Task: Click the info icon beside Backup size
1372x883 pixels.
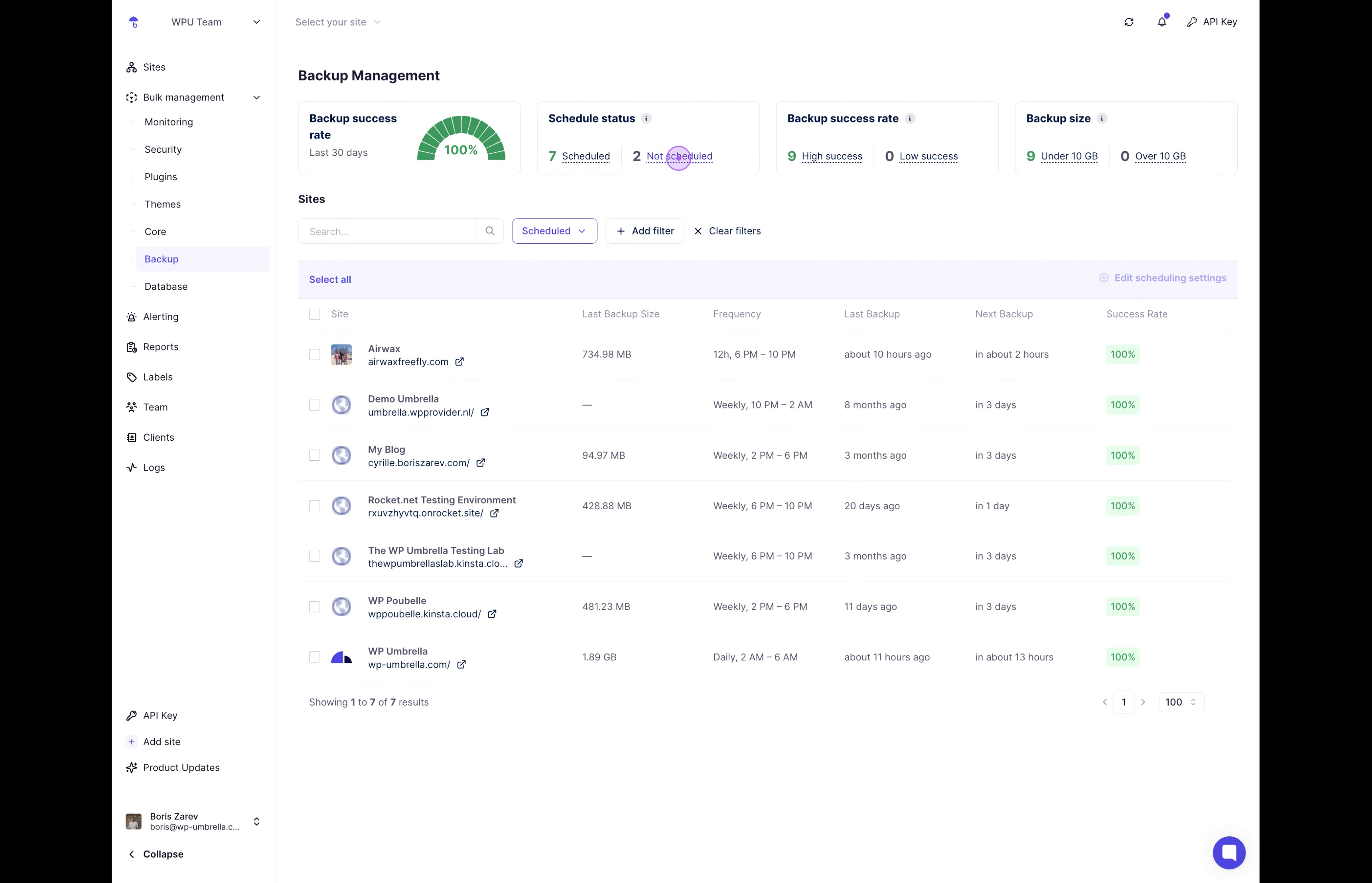Action: coord(1101,119)
